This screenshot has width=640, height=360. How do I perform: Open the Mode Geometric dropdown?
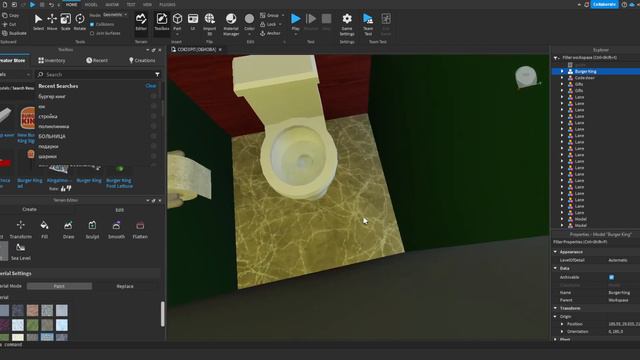(115, 15)
